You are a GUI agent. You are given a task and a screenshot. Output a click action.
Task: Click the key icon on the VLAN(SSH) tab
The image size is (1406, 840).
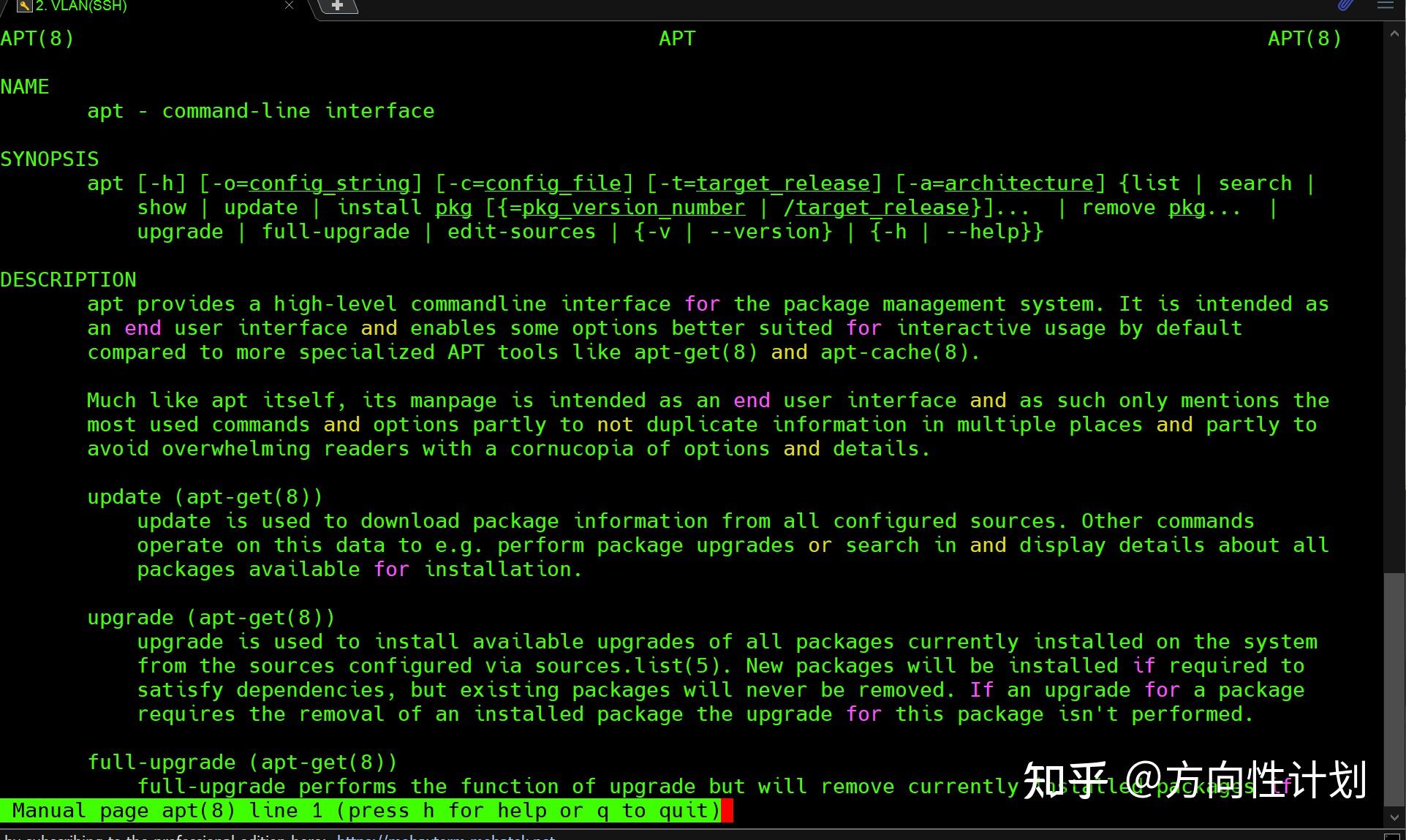[24, 7]
